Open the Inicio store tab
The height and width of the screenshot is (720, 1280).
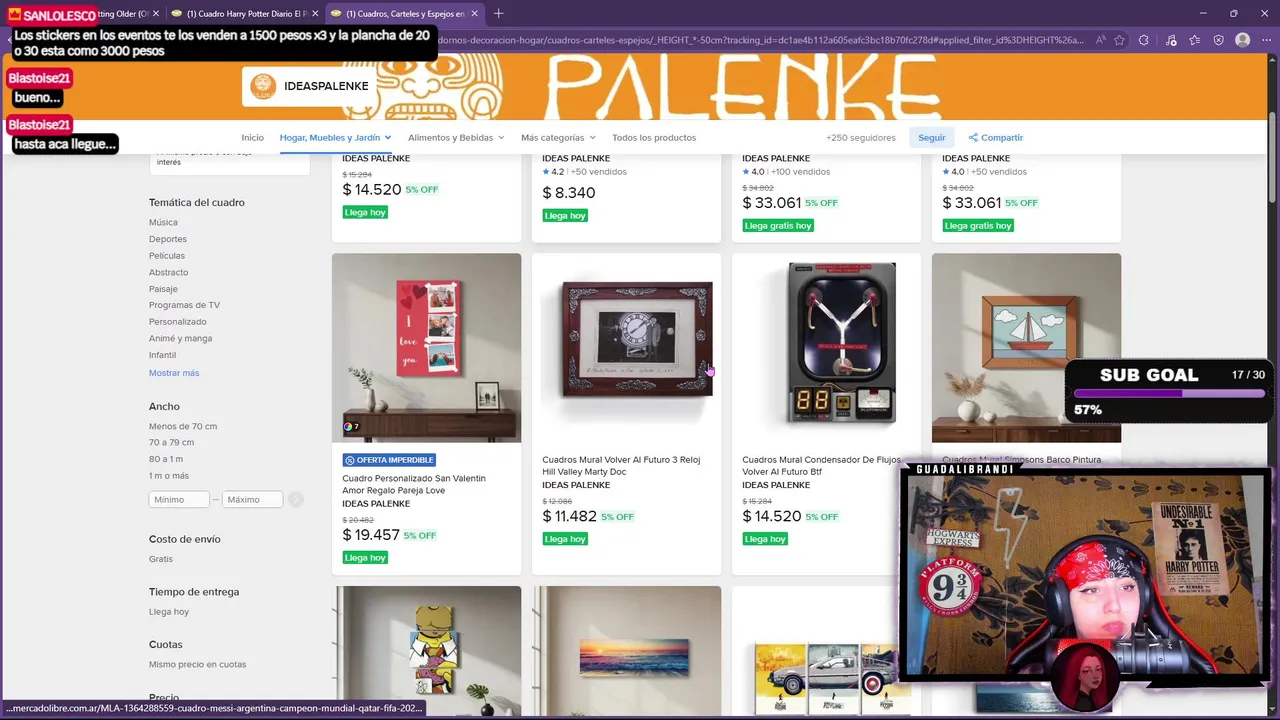point(252,138)
